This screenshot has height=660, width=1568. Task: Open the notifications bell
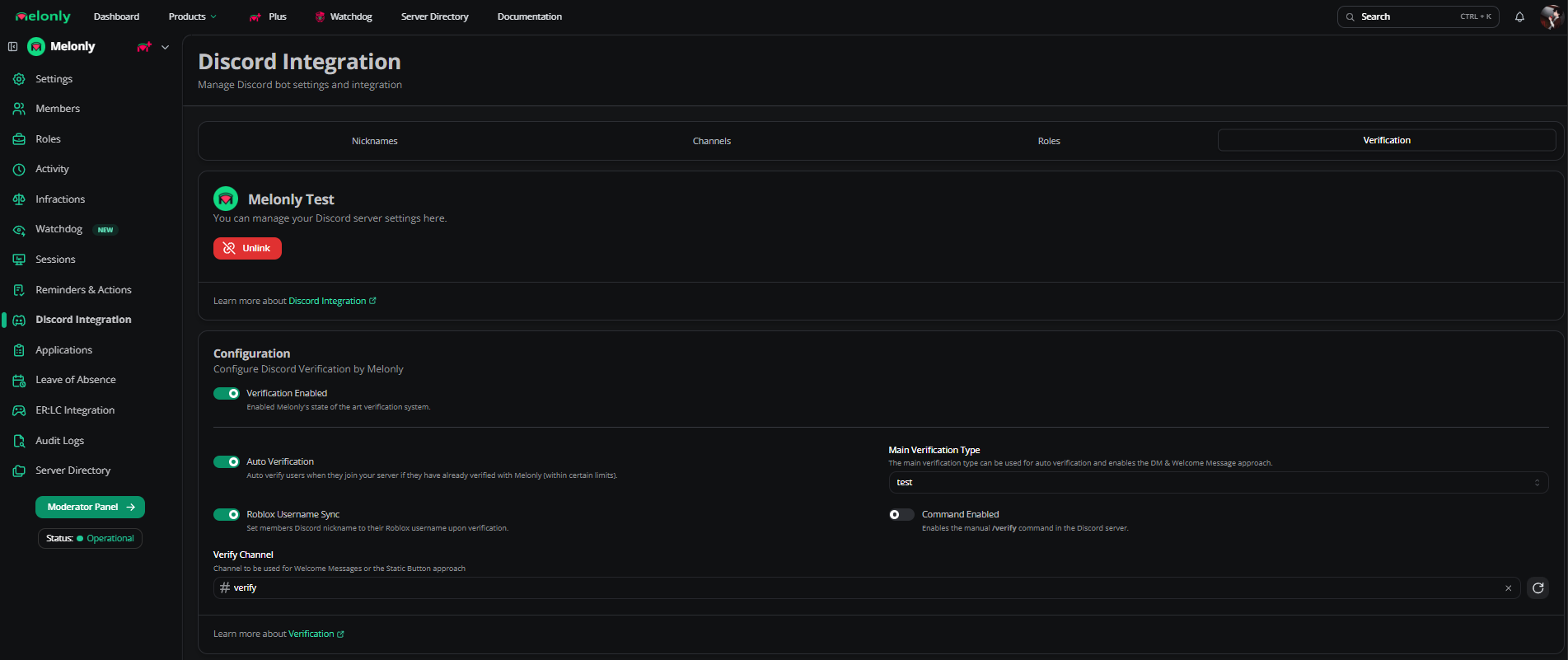[x=1519, y=16]
